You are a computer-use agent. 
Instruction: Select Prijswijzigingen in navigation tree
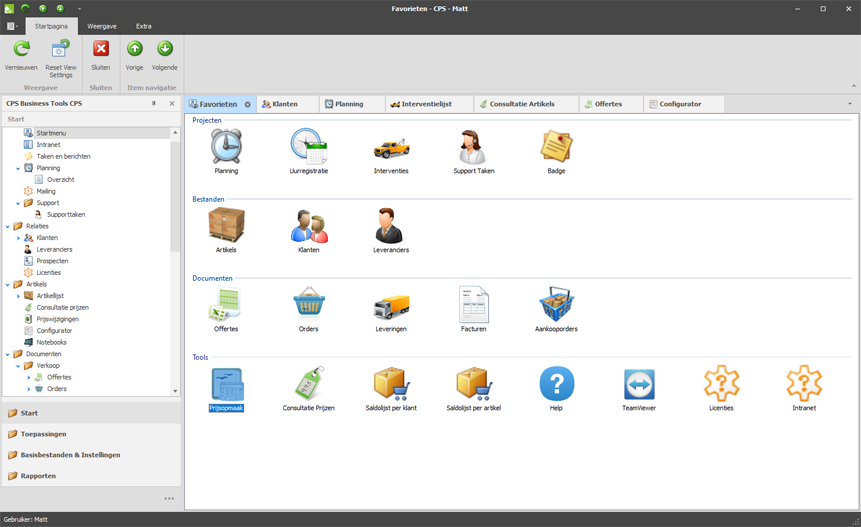[x=57, y=319]
